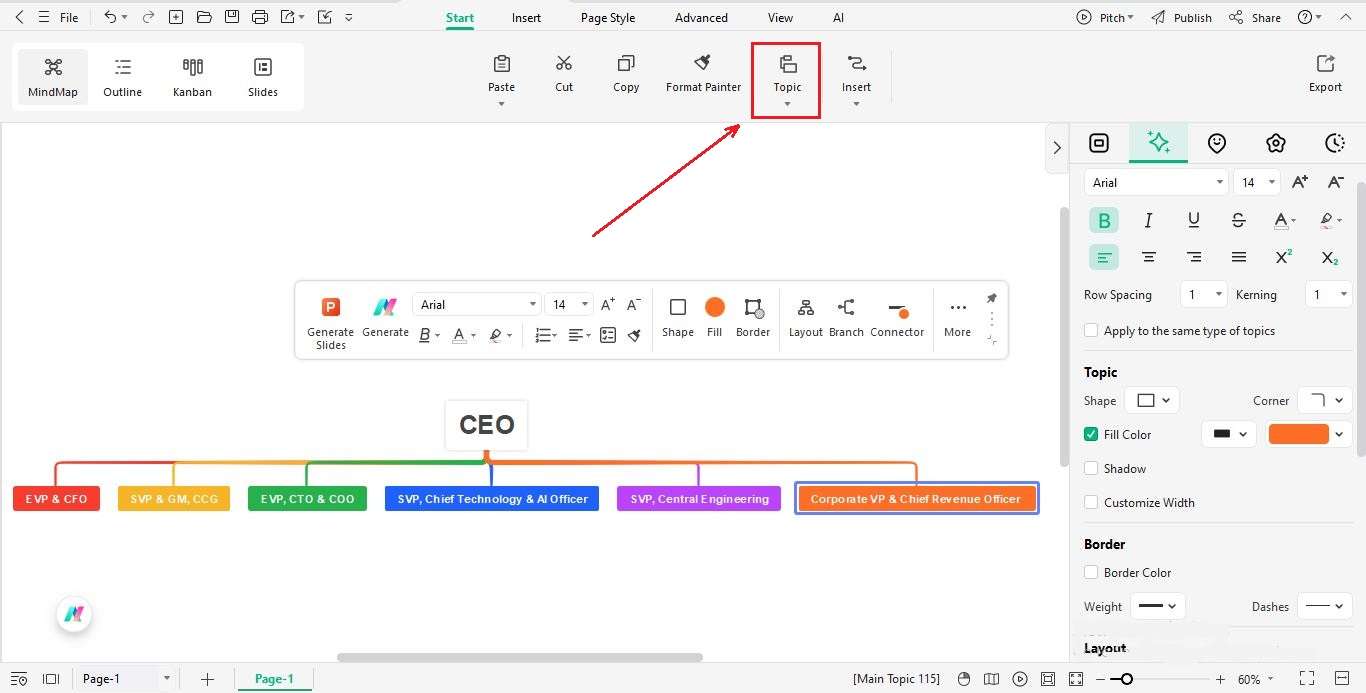This screenshot has height=693, width=1366.
Task: Switch to Outline mode
Action: [x=122, y=75]
